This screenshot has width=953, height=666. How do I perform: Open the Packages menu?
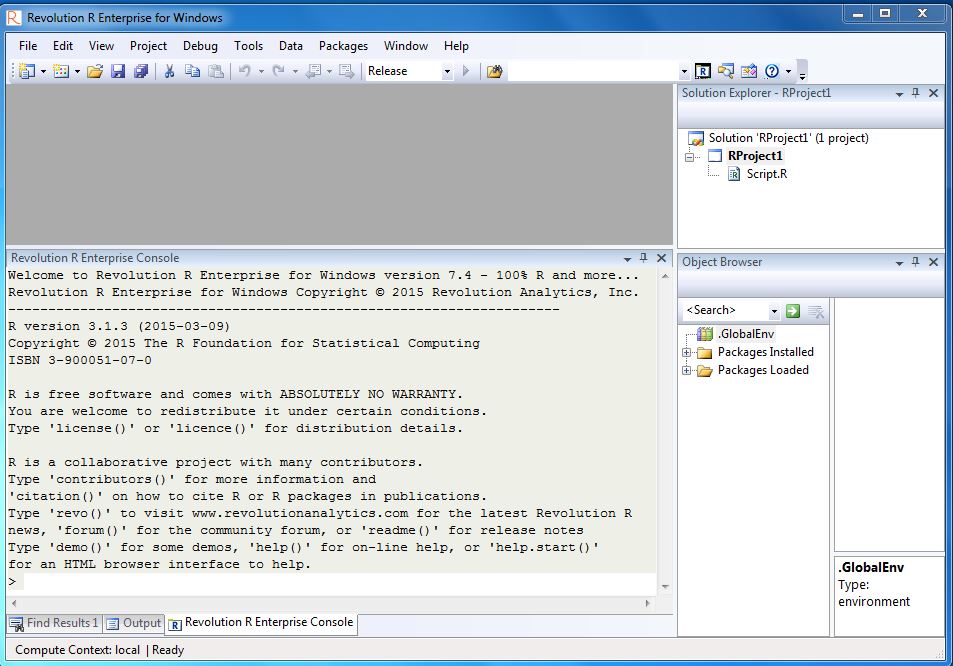click(343, 46)
